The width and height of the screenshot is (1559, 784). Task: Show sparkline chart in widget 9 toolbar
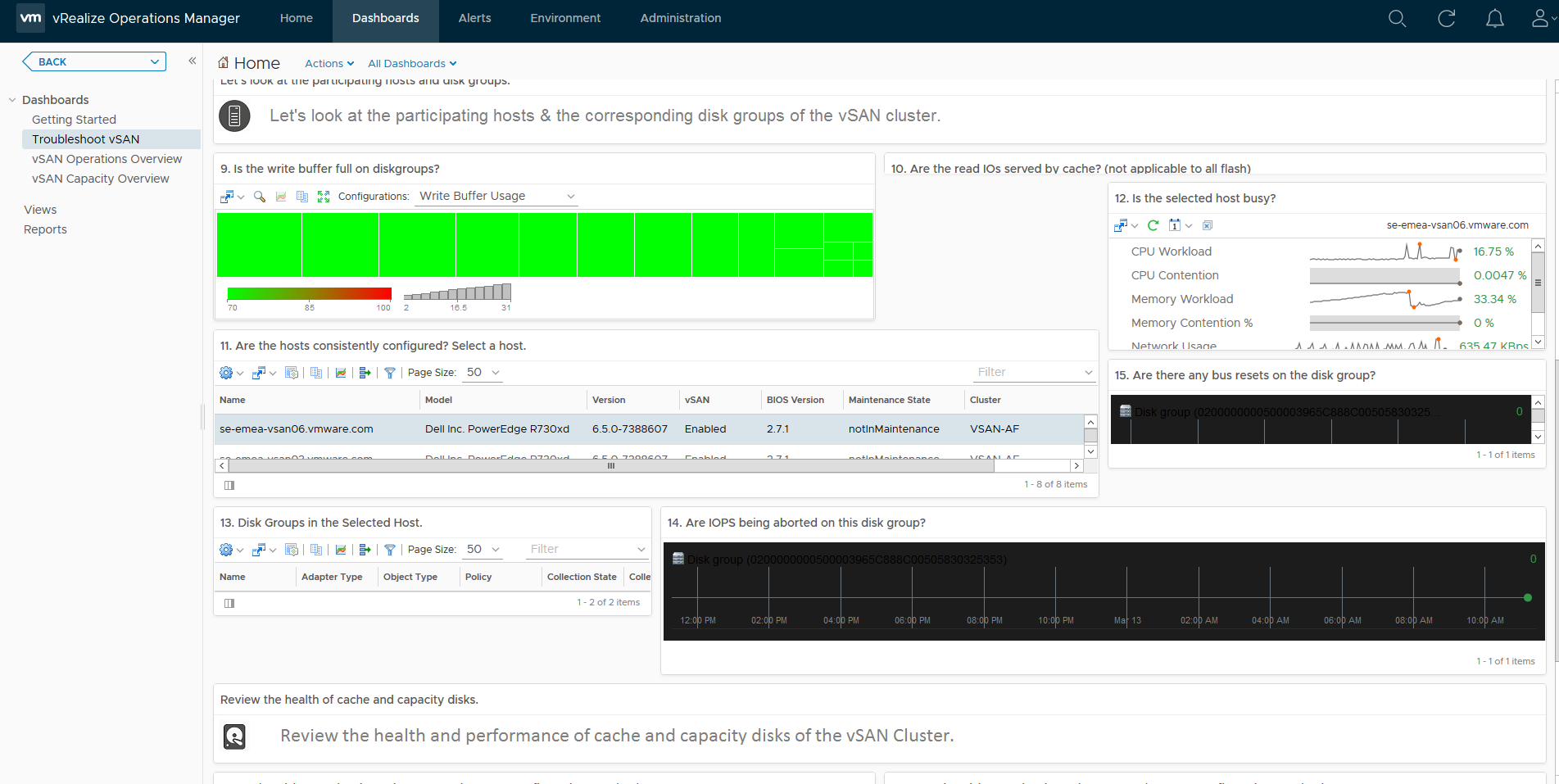pos(281,197)
